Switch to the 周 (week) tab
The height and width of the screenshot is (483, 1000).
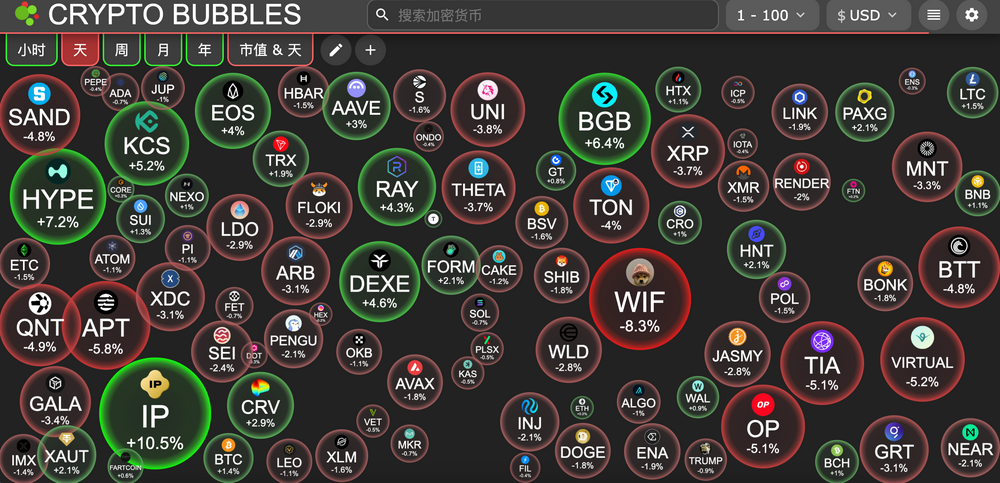[121, 50]
